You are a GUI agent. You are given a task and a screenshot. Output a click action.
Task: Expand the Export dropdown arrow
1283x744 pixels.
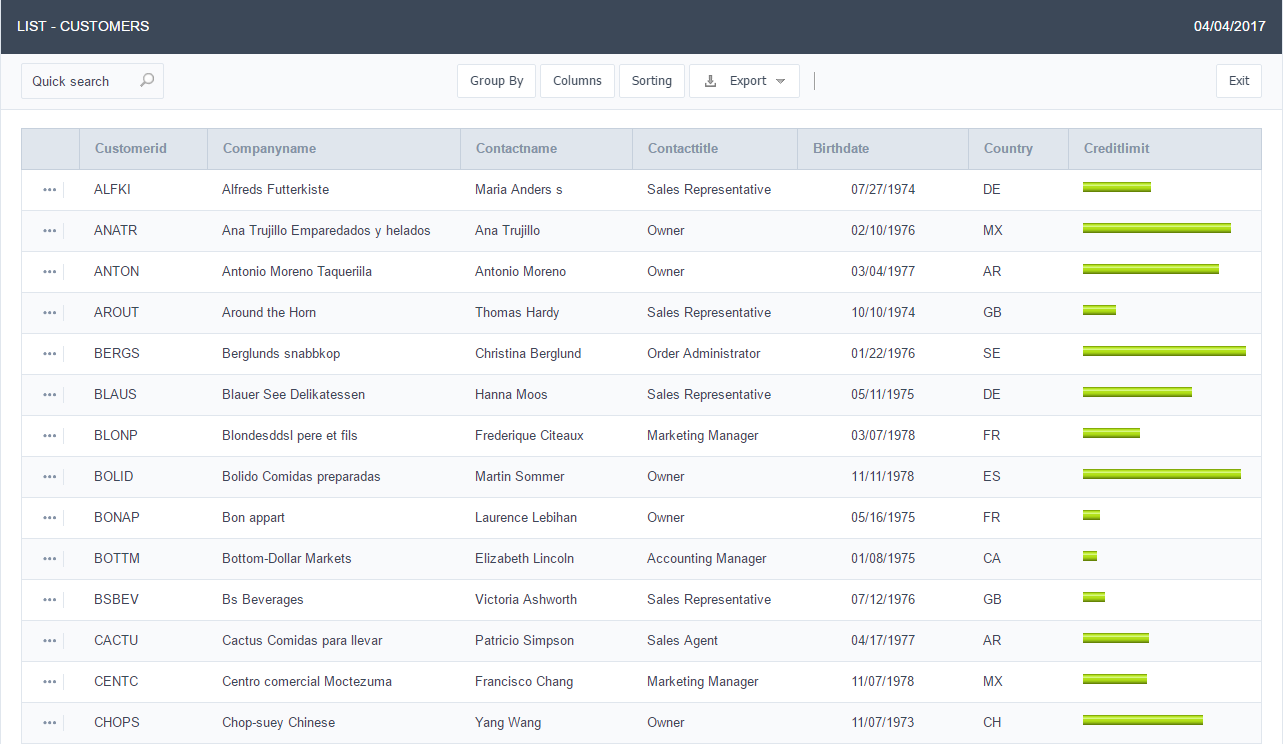pyautogui.click(x=780, y=82)
